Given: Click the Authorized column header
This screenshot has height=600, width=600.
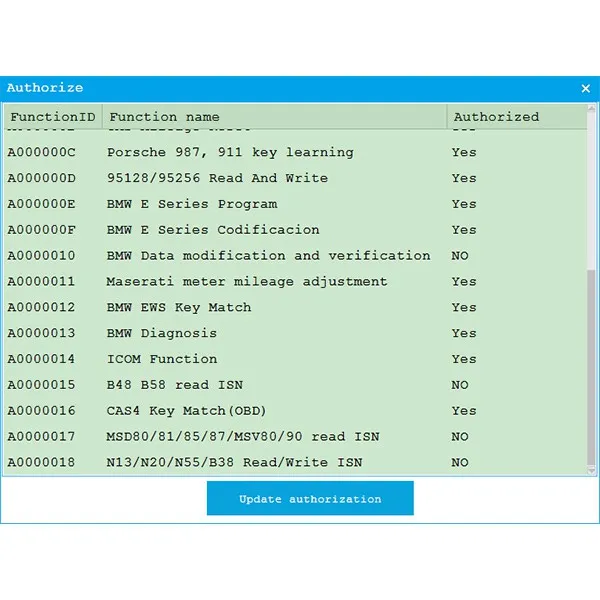Looking at the screenshot, I should [517, 116].
